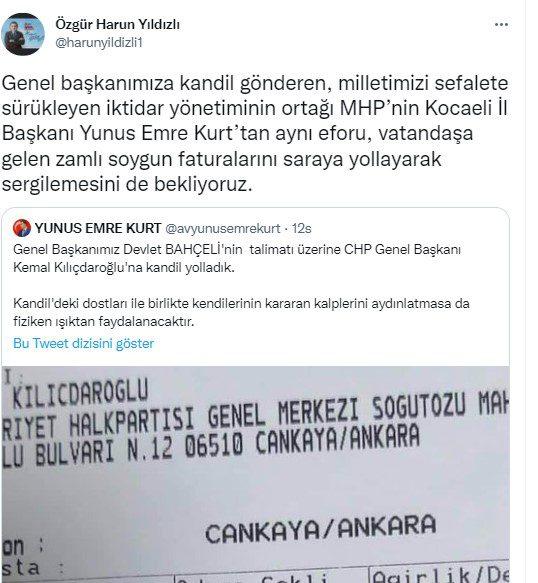
Task: Click quoted paragraph starting 'Kandil'deki dostları'
Action: (241, 312)
